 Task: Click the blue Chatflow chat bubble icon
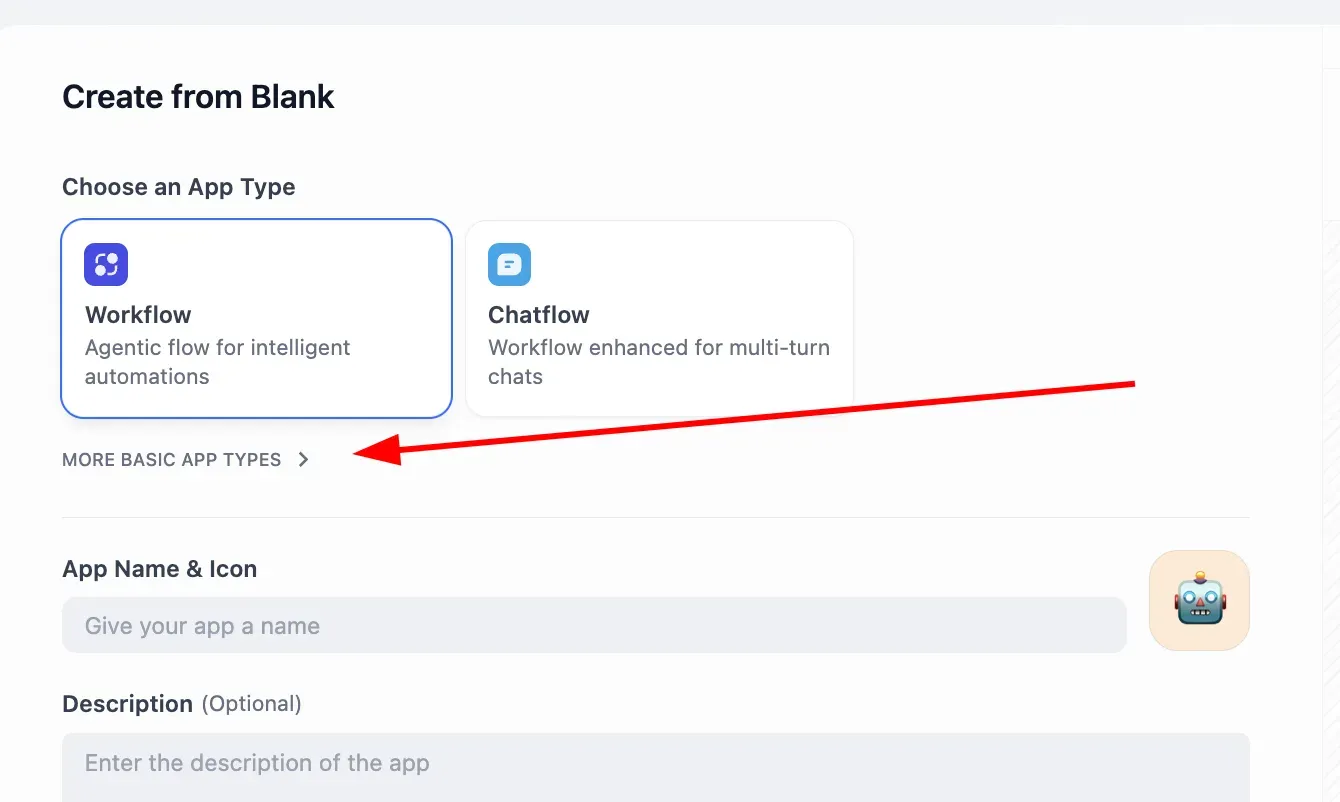point(509,265)
